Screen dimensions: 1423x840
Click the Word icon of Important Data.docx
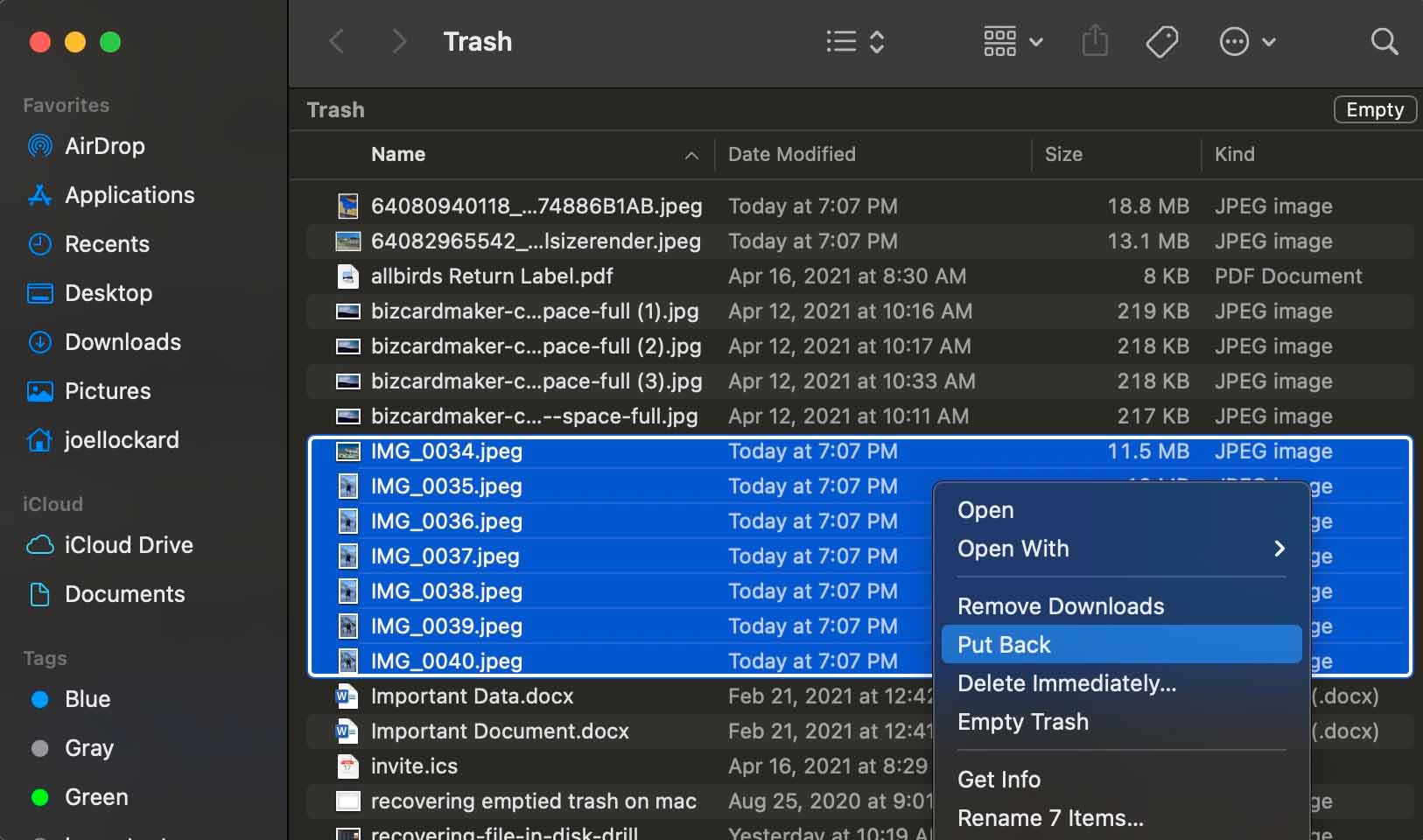pos(347,696)
